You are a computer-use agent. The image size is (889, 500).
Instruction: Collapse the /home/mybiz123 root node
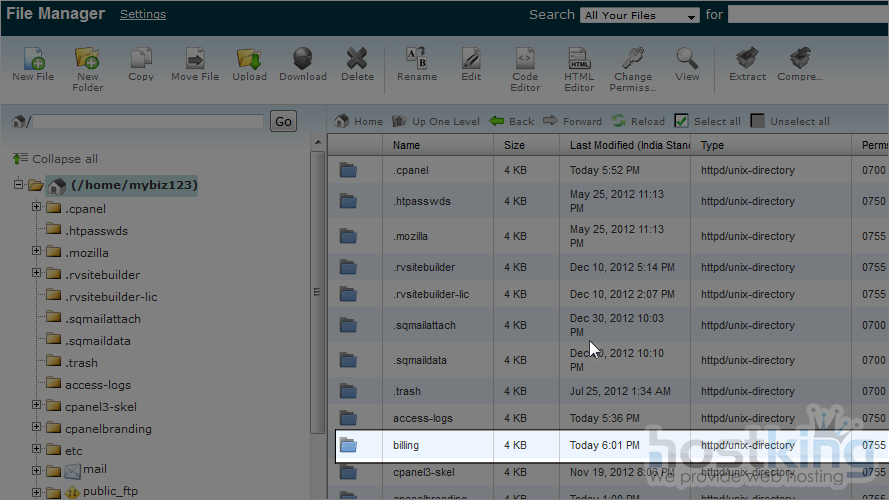click(19, 185)
